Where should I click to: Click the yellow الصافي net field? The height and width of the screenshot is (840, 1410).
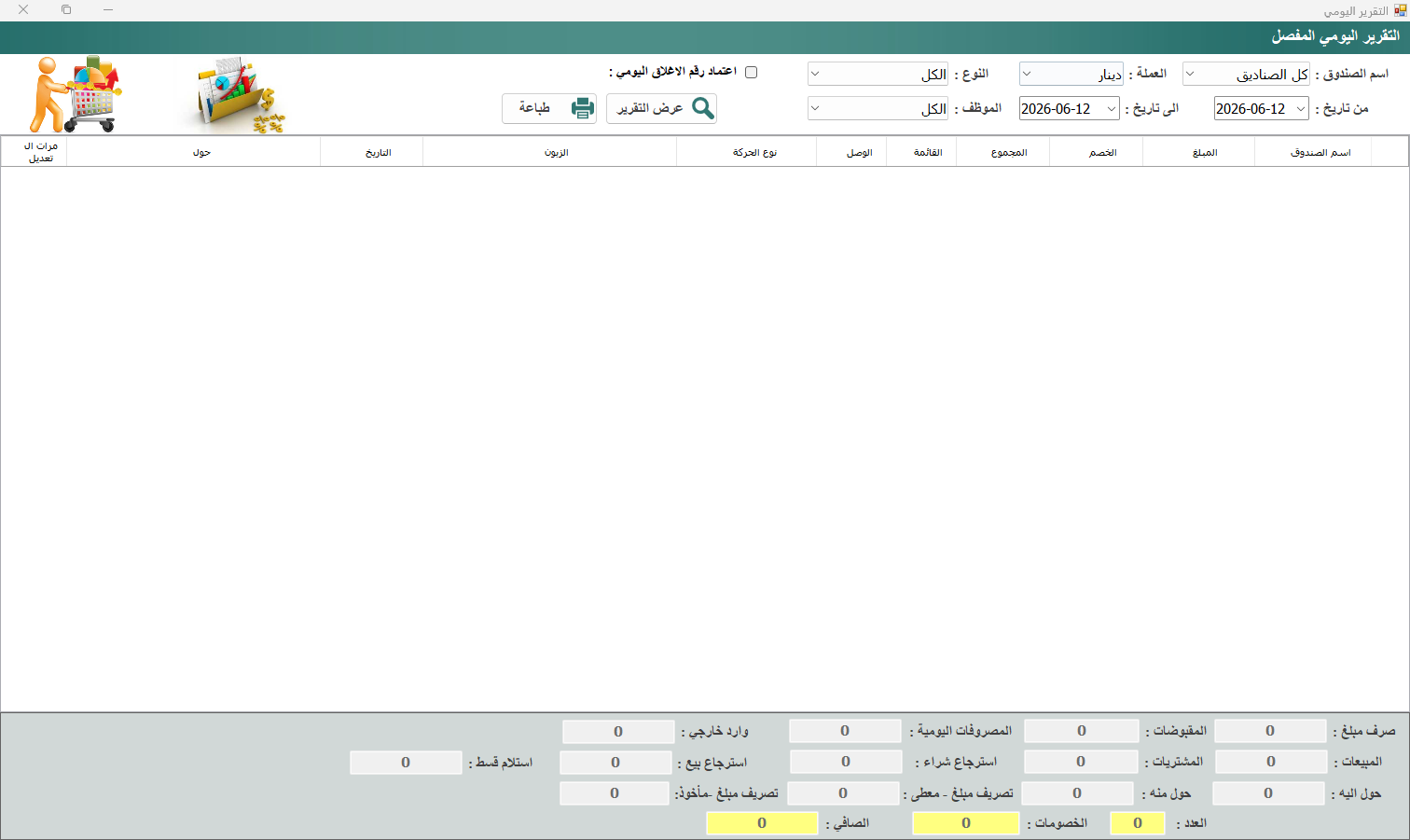coord(762,823)
